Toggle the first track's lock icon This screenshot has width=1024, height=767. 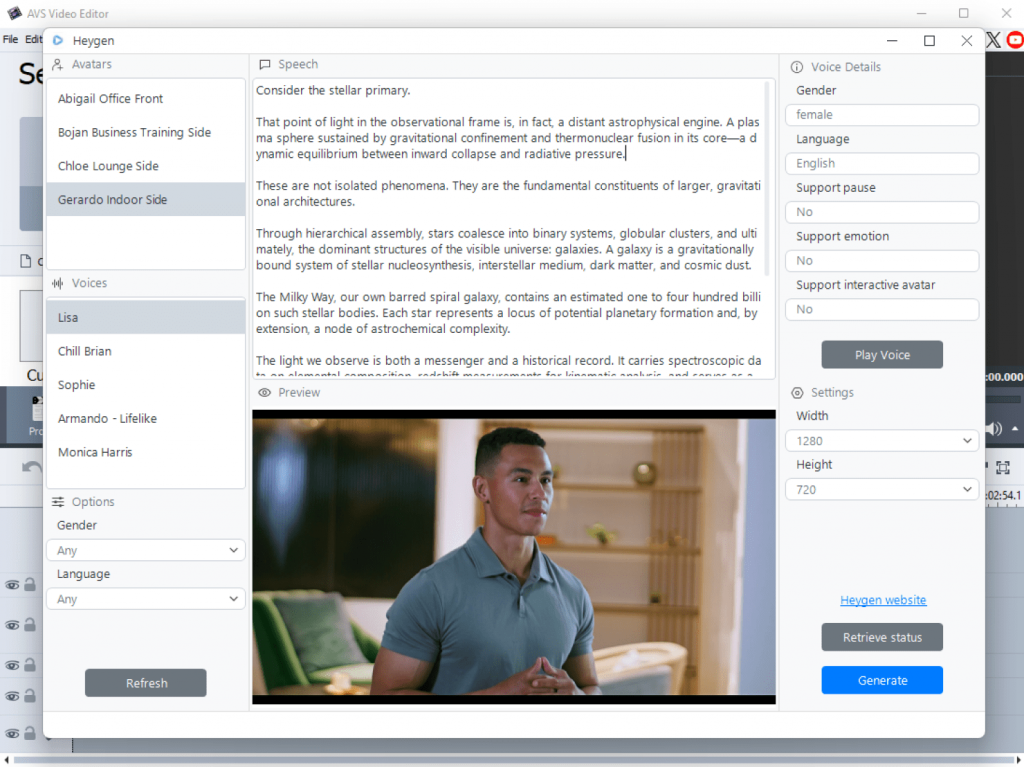click(x=29, y=584)
